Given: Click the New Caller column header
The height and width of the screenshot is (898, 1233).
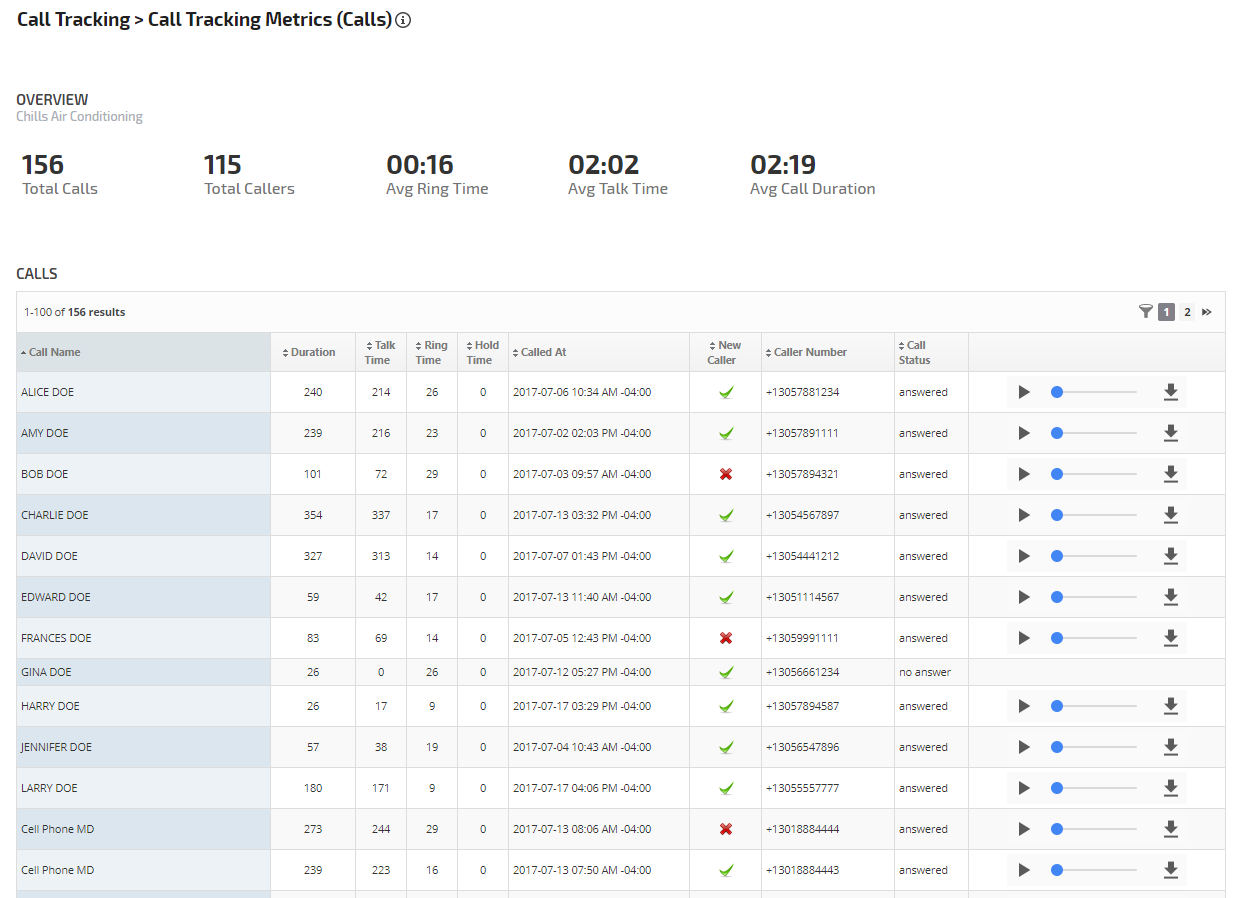Looking at the screenshot, I should (725, 352).
